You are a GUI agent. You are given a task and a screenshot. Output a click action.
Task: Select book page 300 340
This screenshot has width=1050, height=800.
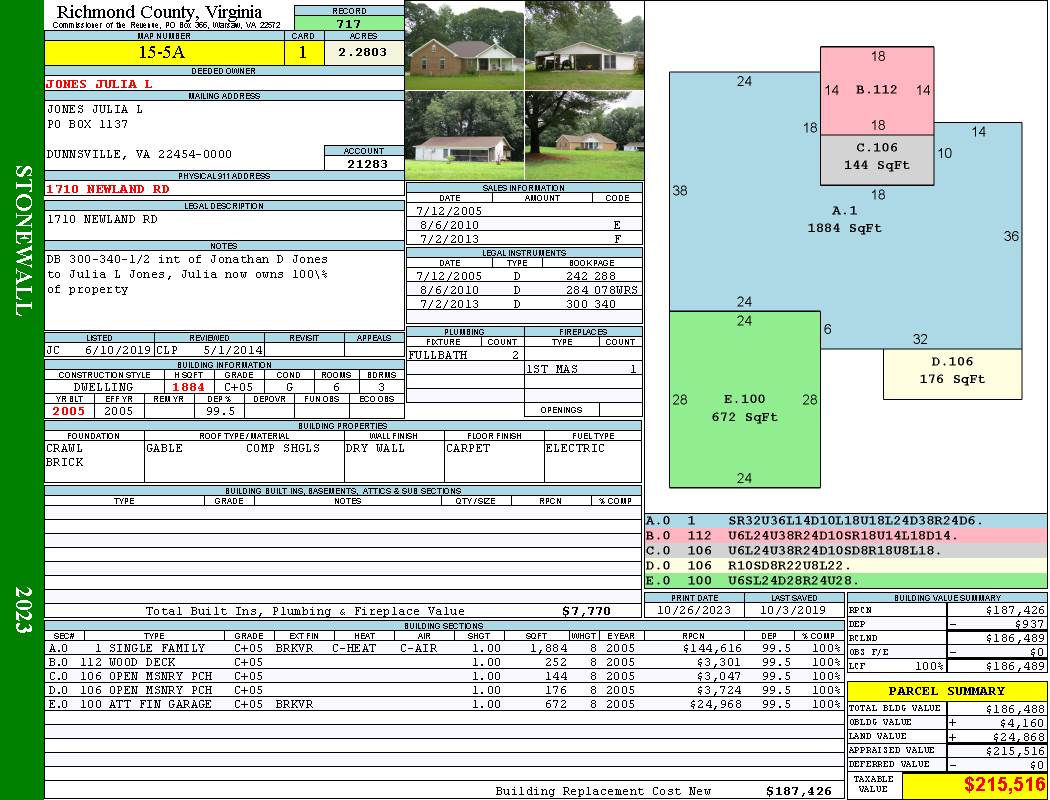591,304
